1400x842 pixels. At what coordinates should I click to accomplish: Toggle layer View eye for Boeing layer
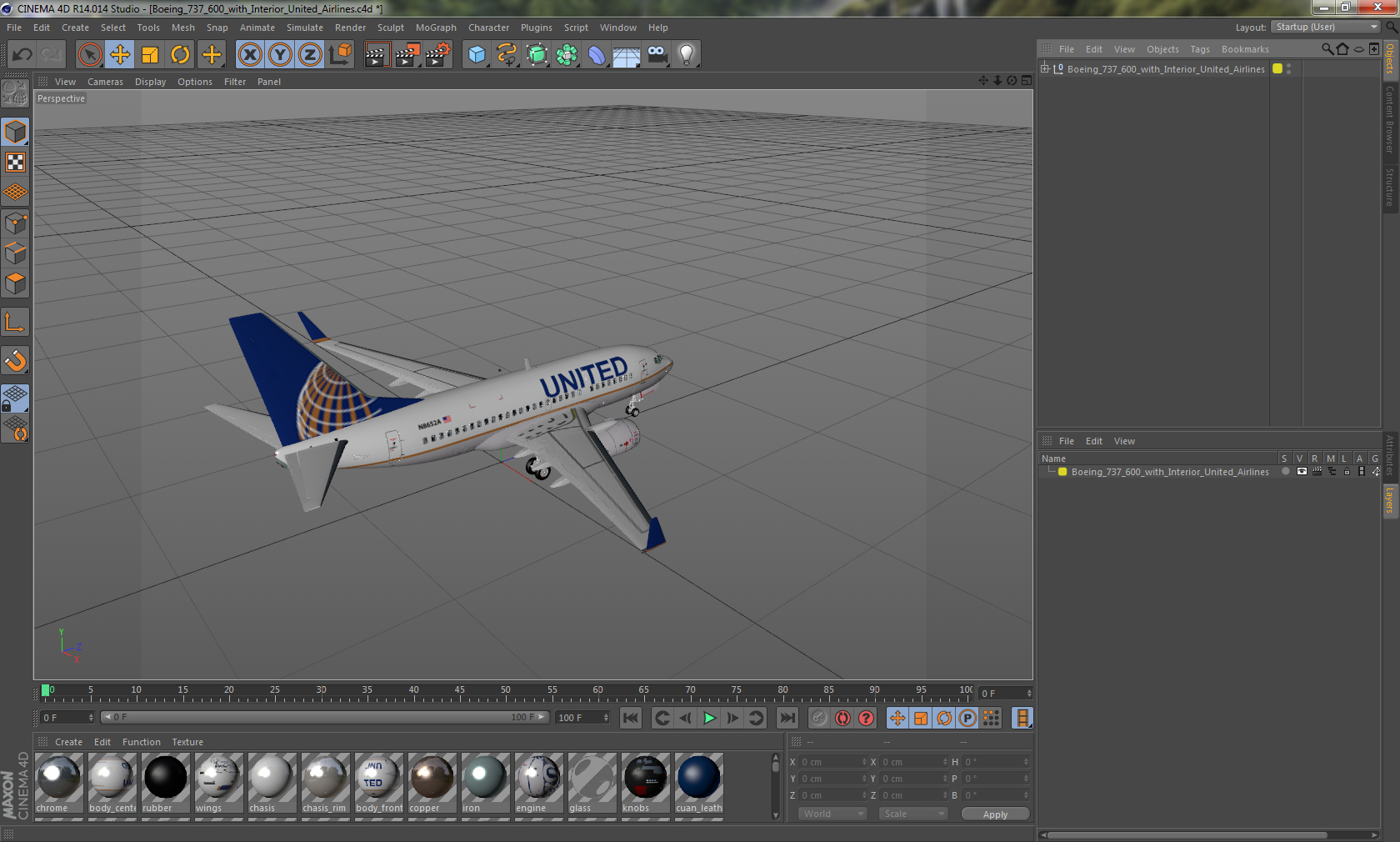1301,472
